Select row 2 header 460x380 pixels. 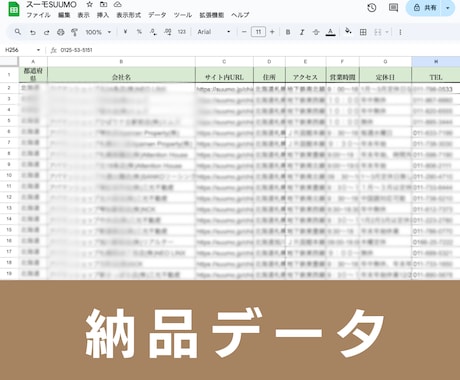9,88
